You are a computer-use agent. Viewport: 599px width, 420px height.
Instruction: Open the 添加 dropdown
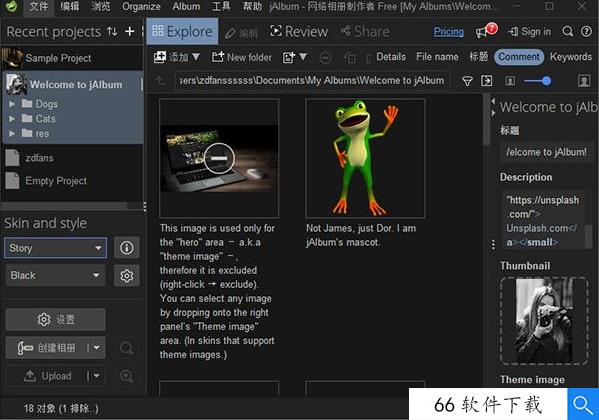tap(176, 57)
